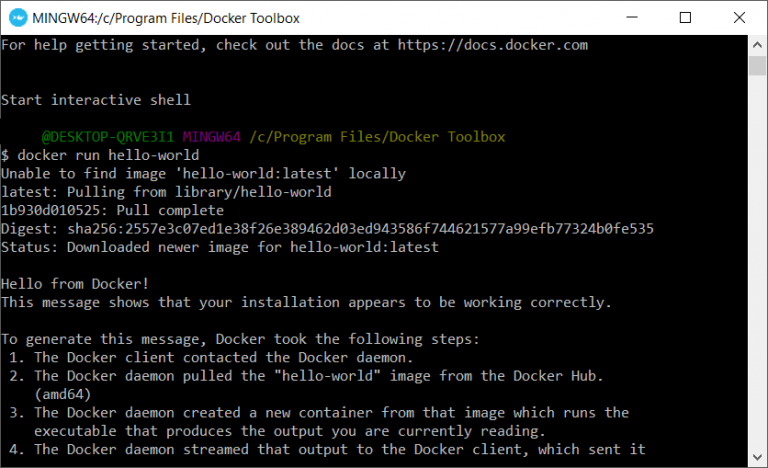This screenshot has height=468, width=768.
Task: Click the green @DESKTOP-QRVE3I1 hostname text
Action: tap(108, 137)
